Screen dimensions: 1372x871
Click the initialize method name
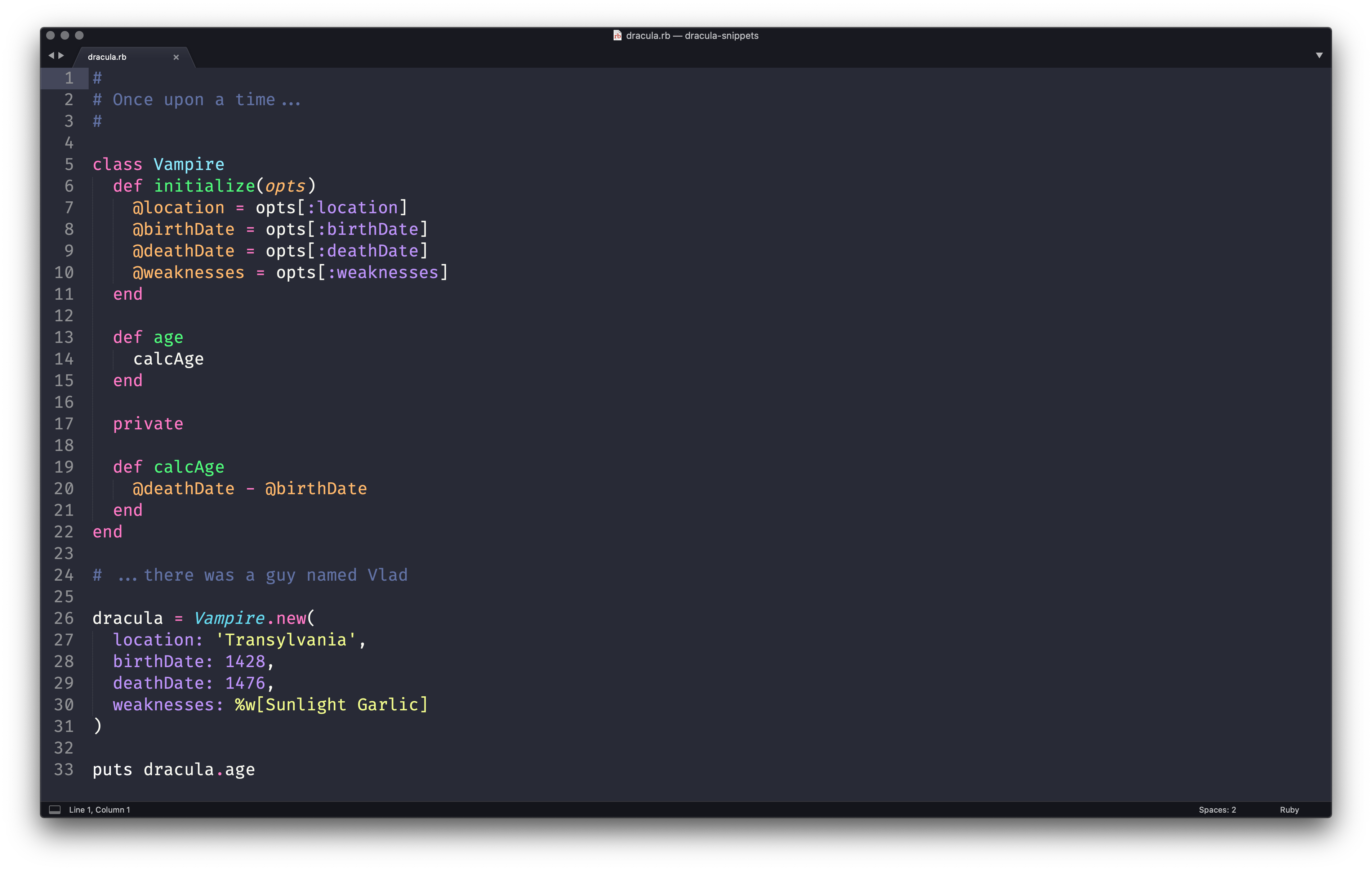[x=204, y=186]
